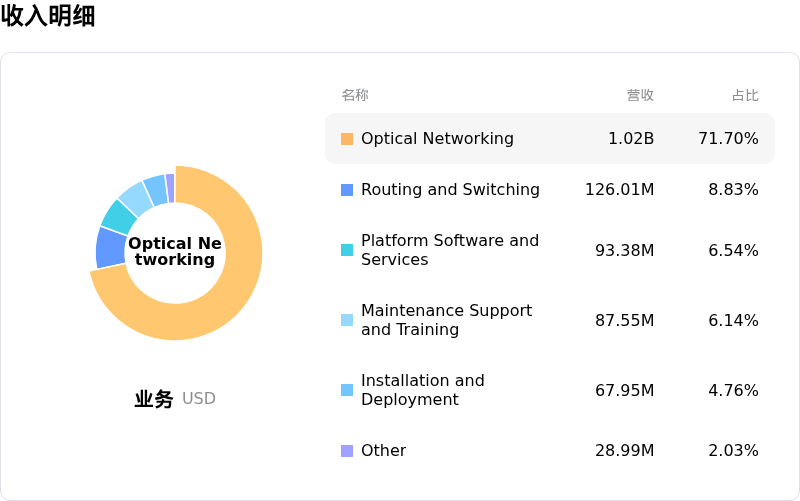Click the USD currency label
The width and height of the screenshot is (800, 501).
click(x=198, y=398)
